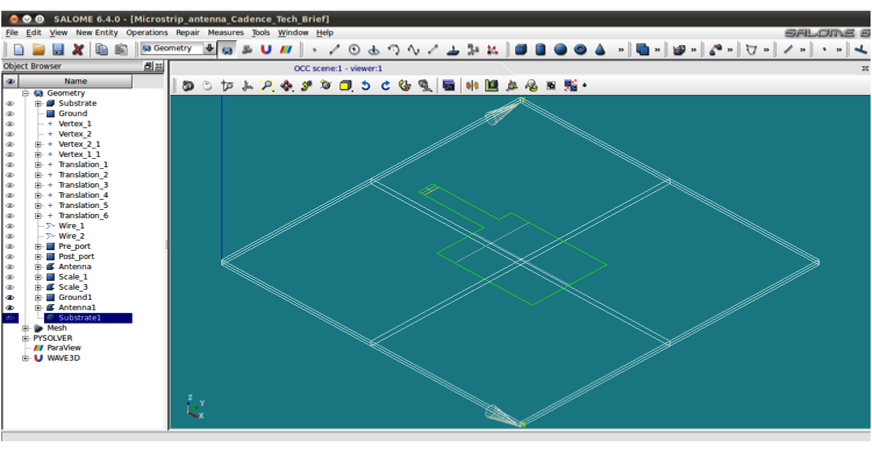Click the red X close study icon
The image size is (872, 452).
[78, 49]
